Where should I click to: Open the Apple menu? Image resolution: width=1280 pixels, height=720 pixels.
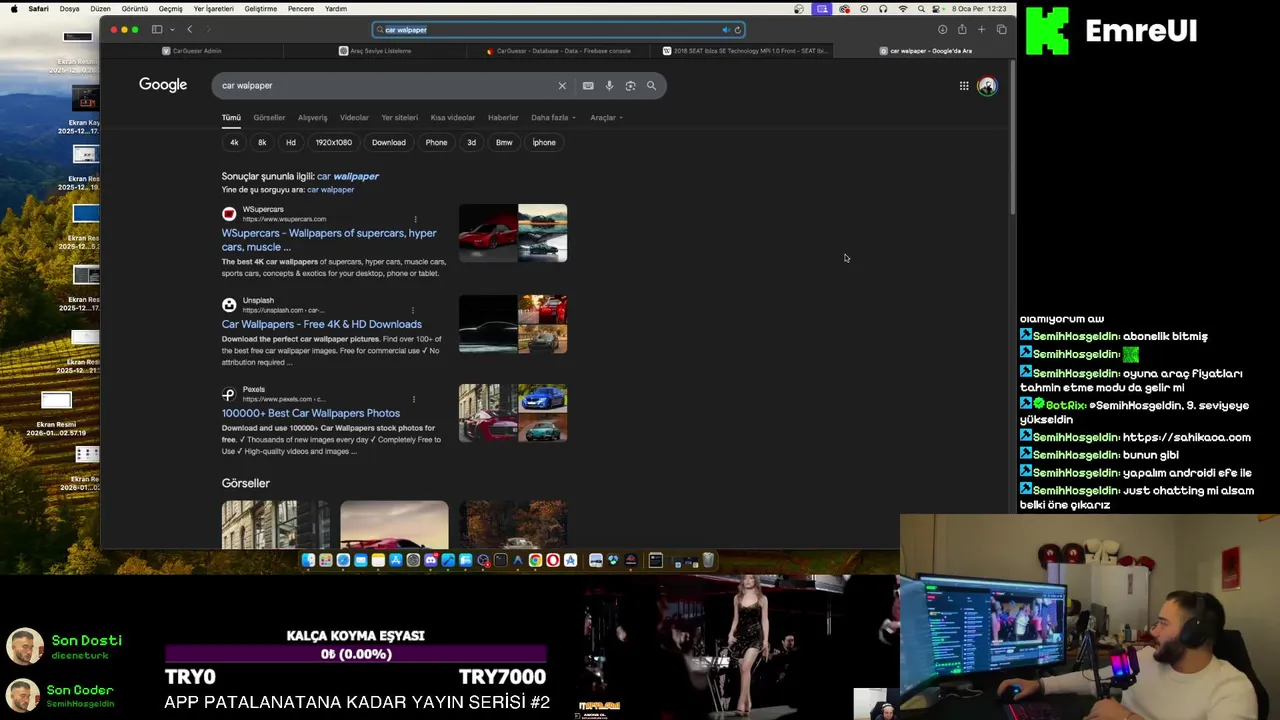coord(13,9)
